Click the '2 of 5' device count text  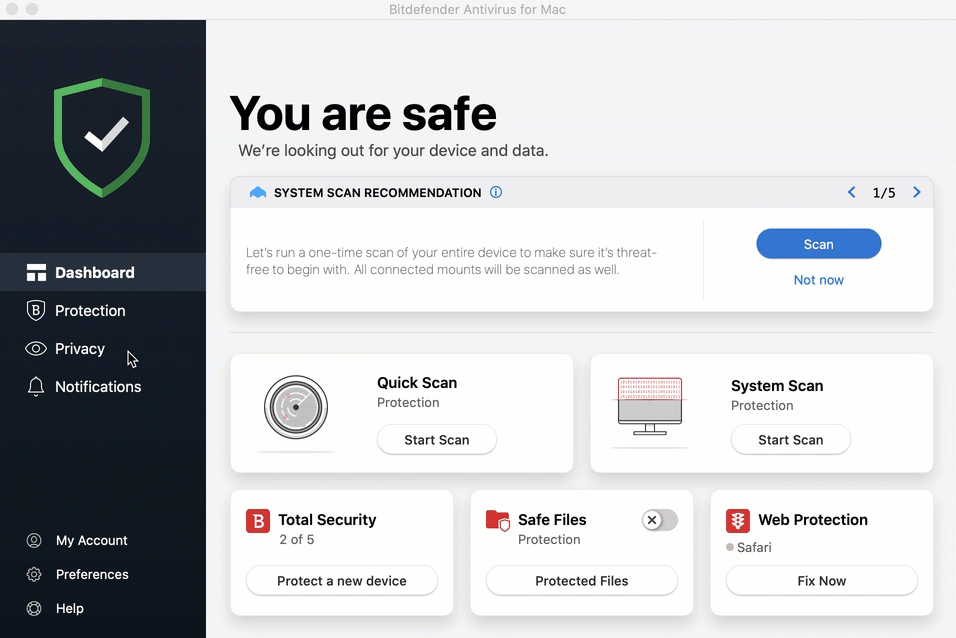[x=297, y=540]
